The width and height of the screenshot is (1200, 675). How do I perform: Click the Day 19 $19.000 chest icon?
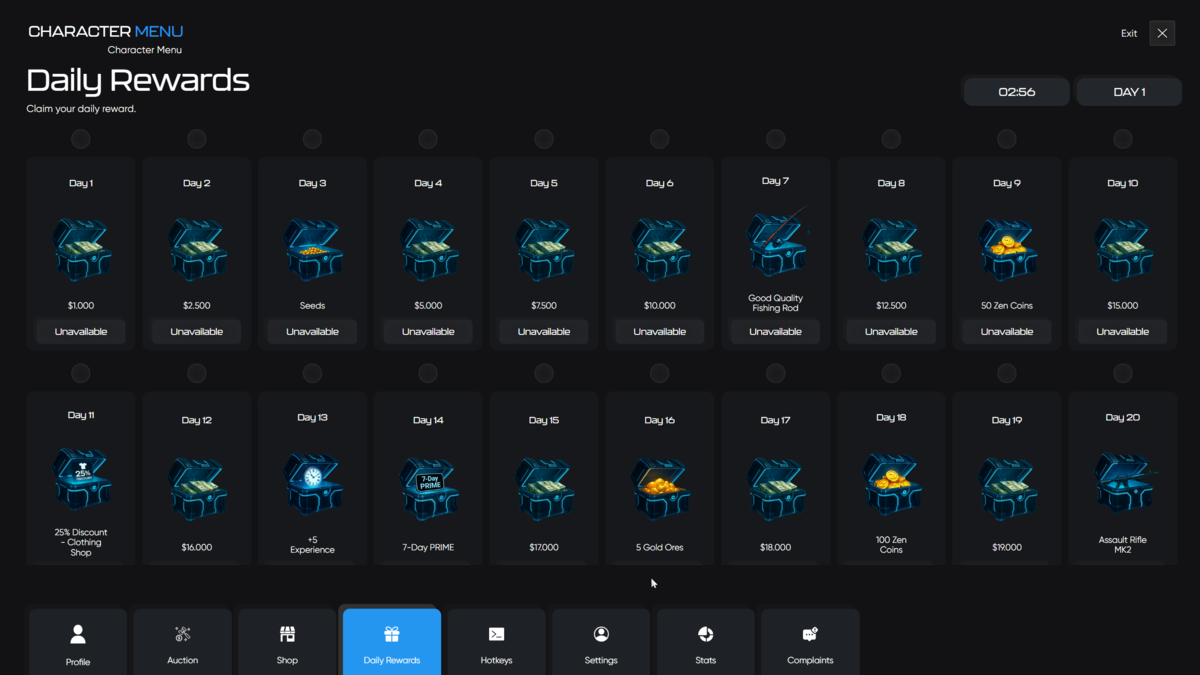[x=1007, y=488]
